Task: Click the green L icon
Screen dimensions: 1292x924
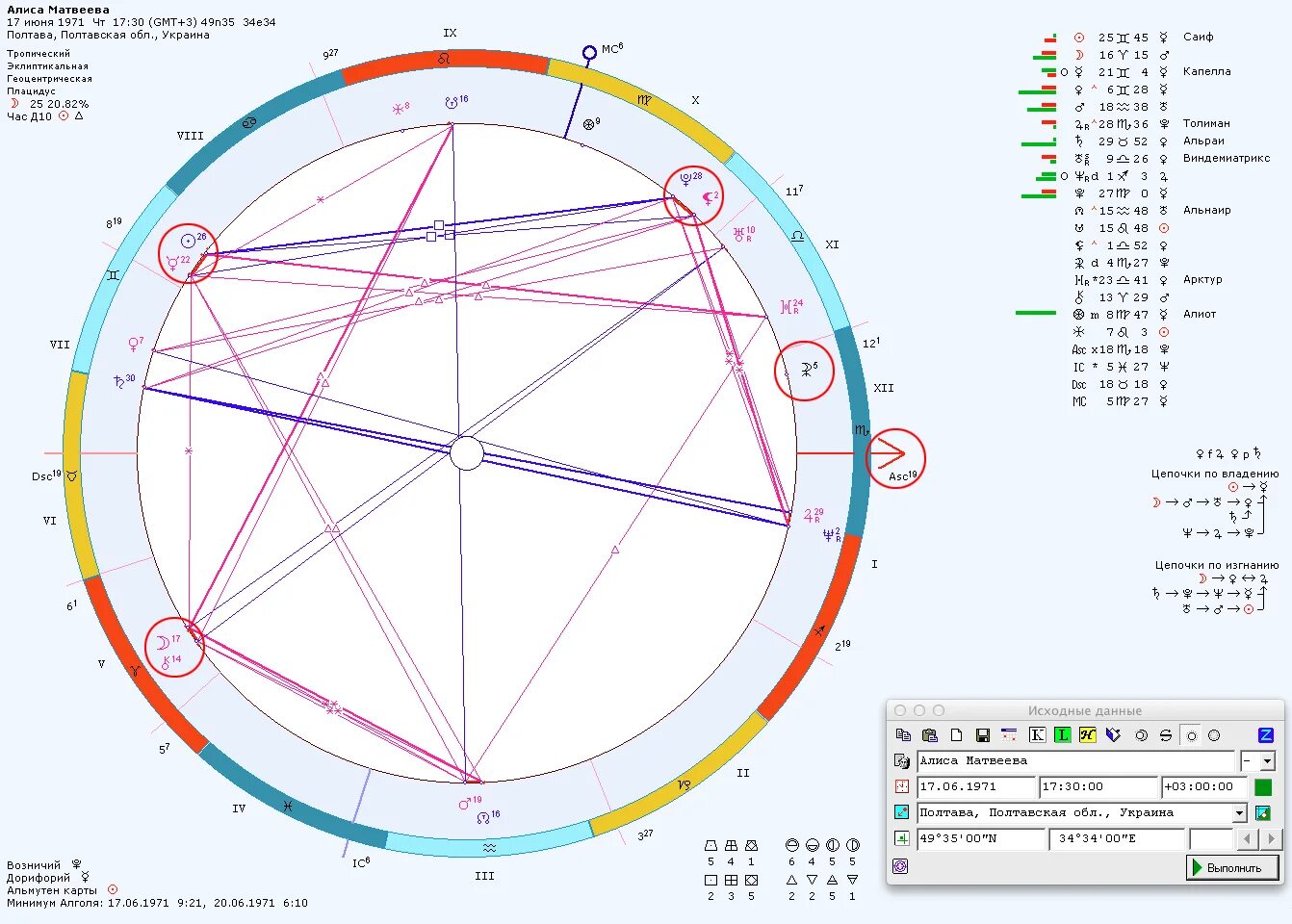Action: click(1062, 735)
